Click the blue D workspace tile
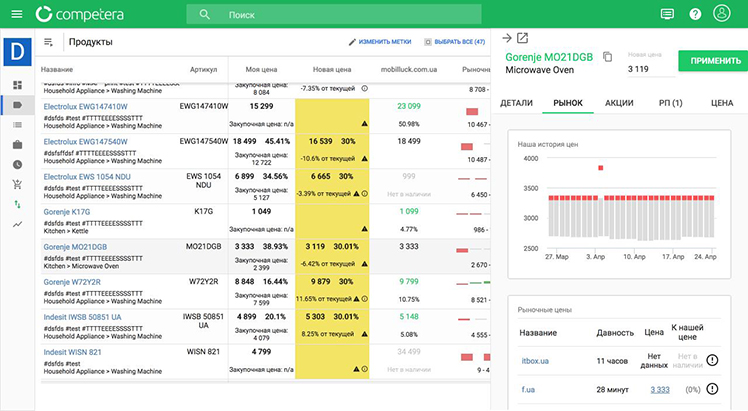748x411 pixels. pos(18,51)
